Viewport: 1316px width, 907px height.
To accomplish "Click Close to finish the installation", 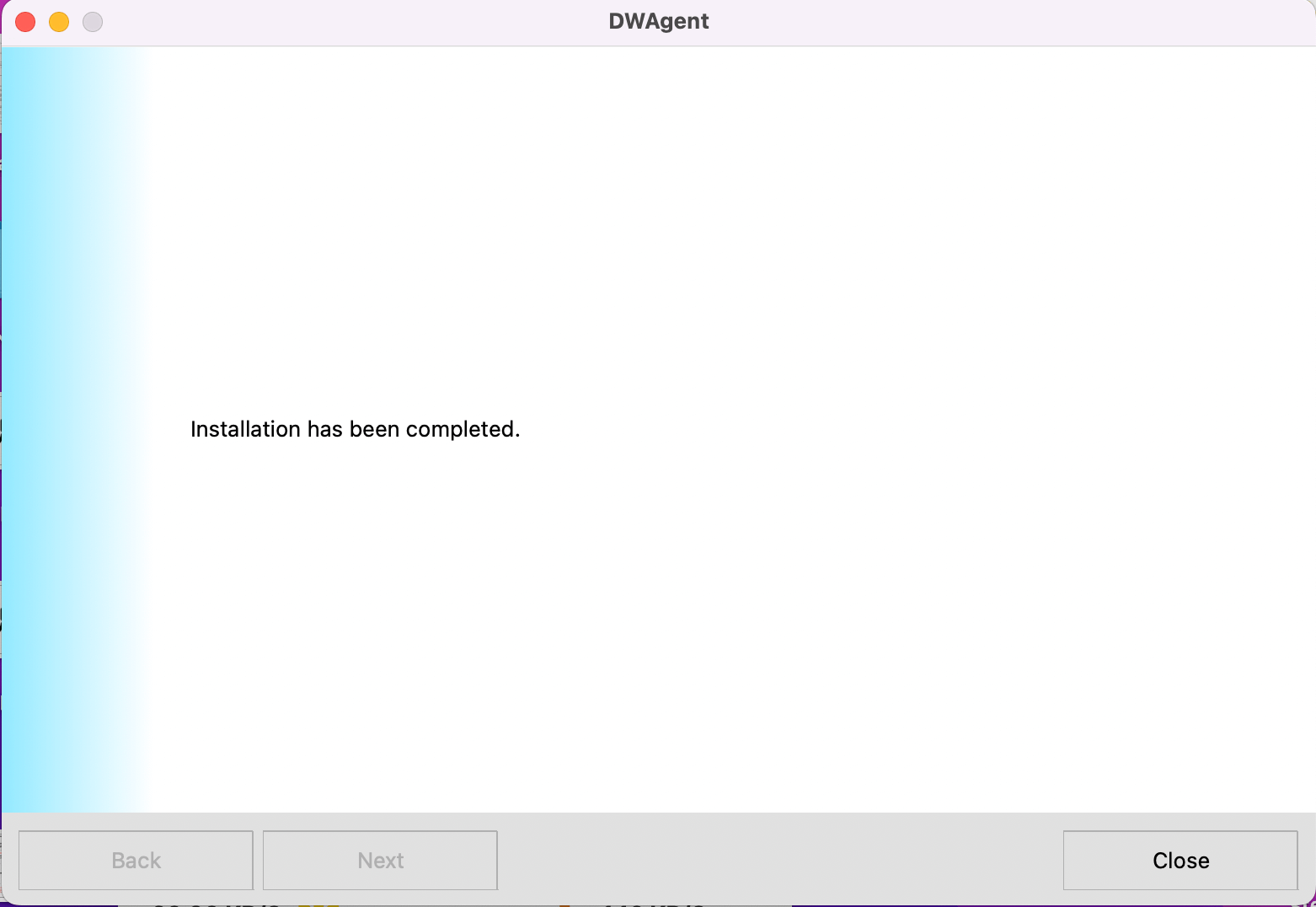I will point(1180,860).
